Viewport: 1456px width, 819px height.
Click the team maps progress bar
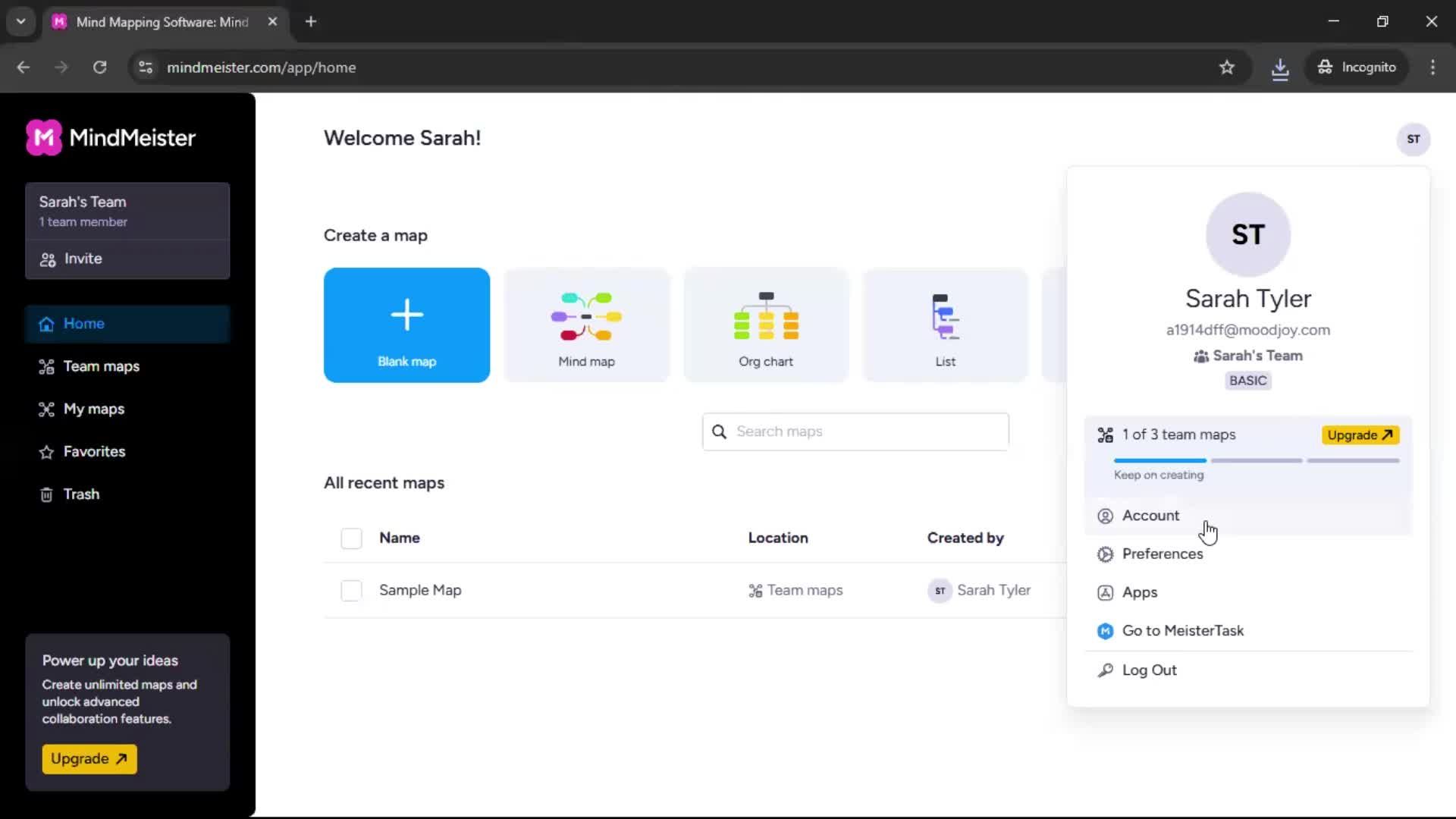point(1256,460)
